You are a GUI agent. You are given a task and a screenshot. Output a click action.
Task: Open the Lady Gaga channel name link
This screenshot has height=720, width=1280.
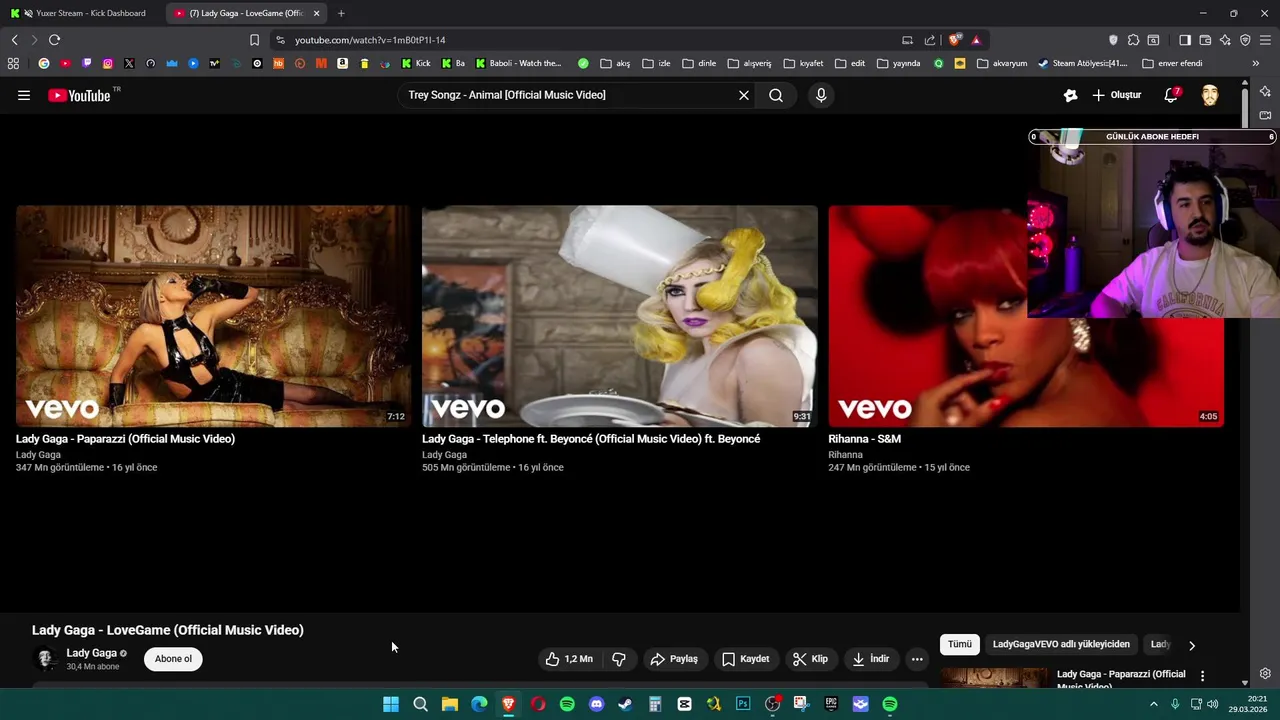pyautogui.click(x=91, y=653)
